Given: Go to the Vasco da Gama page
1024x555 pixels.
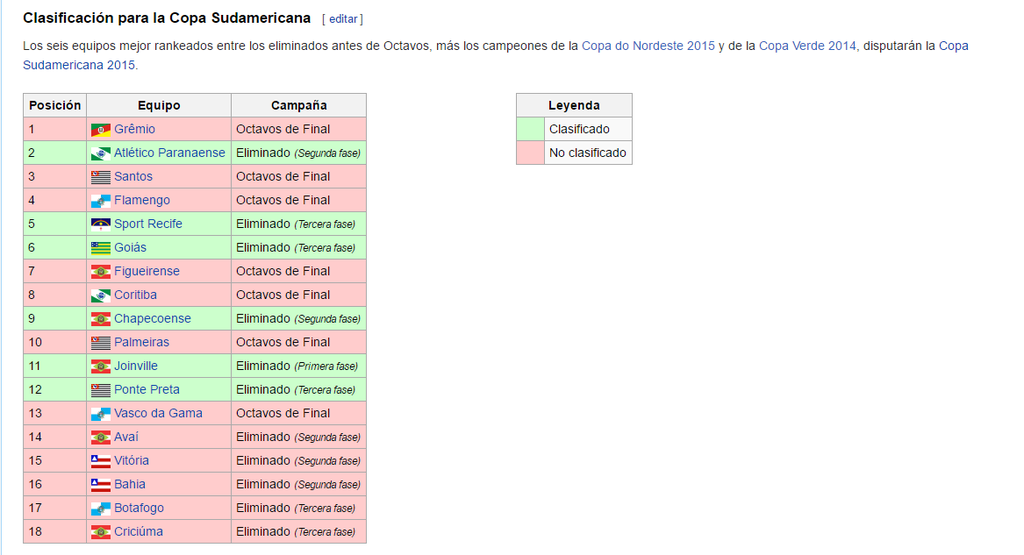Looking at the screenshot, I should (158, 413).
